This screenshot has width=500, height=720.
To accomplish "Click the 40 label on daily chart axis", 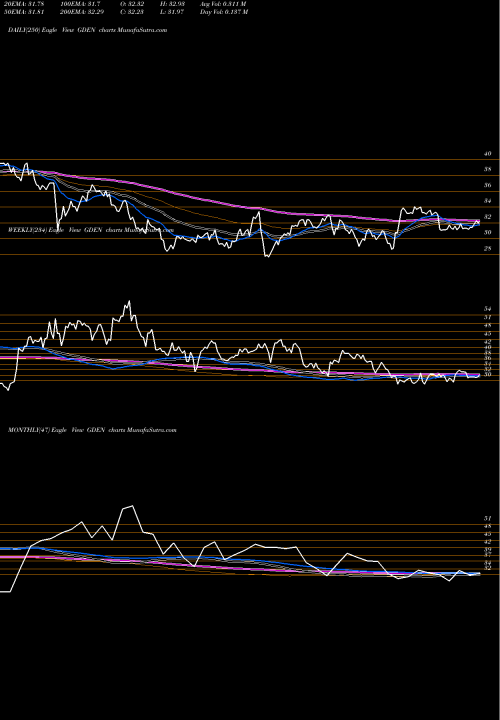I will pyautogui.click(x=488, y=154).
